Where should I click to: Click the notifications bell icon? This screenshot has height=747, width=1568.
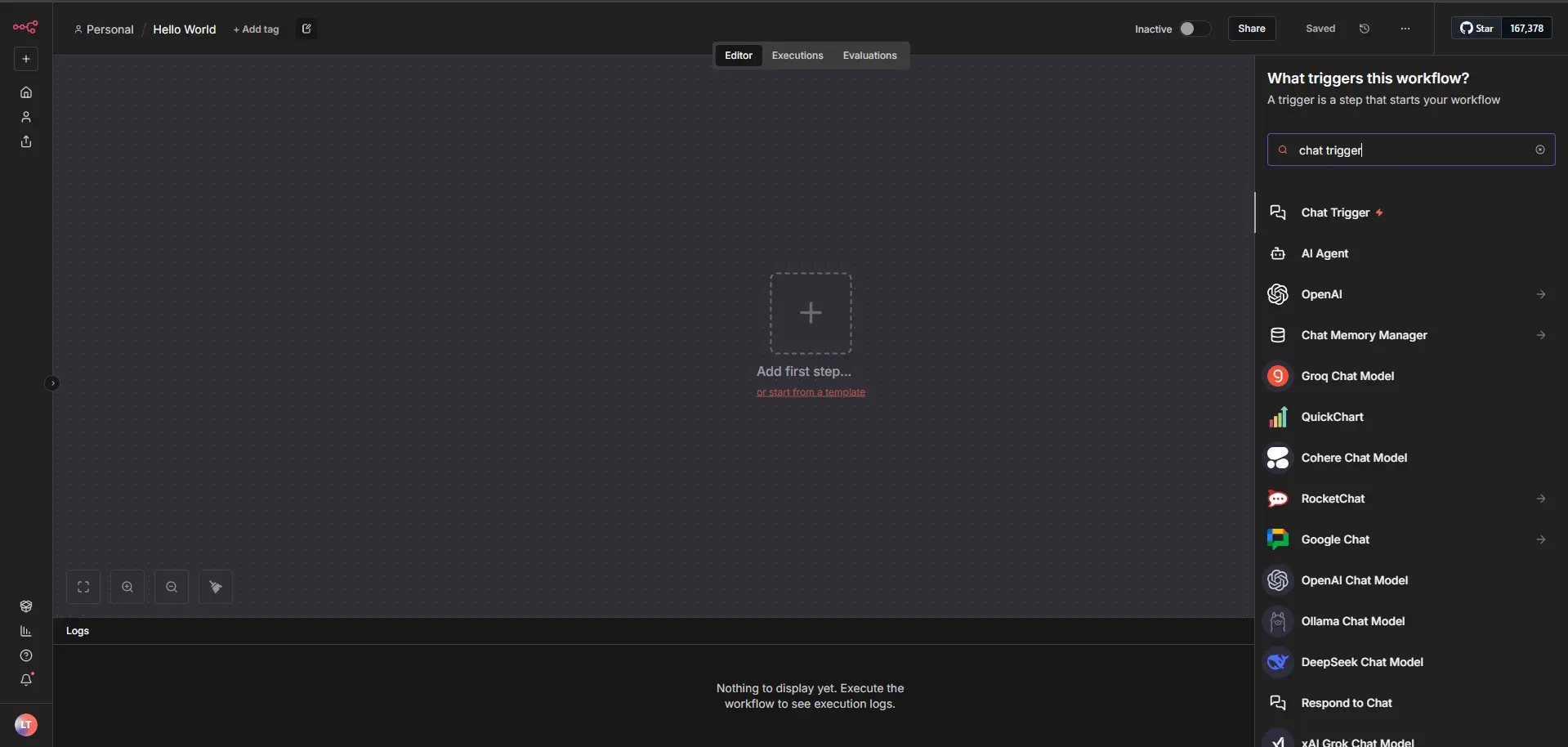[26, 680]
